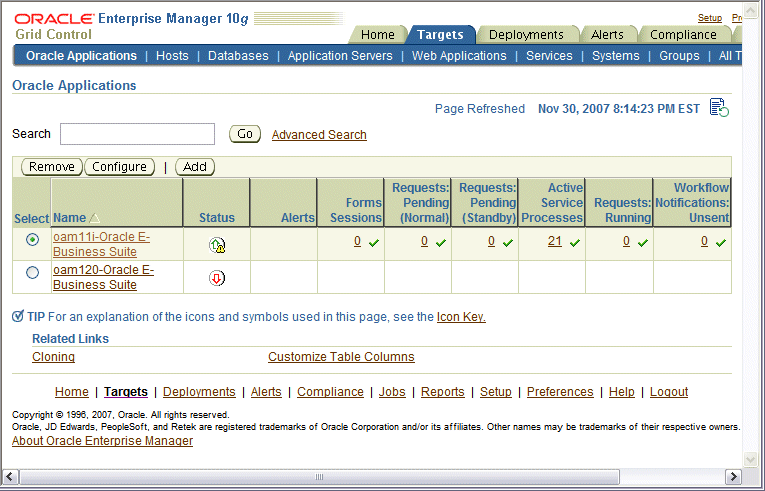Screen dimensions: 765x491
Task: Click the Configure button
Action: click(120, 166)
